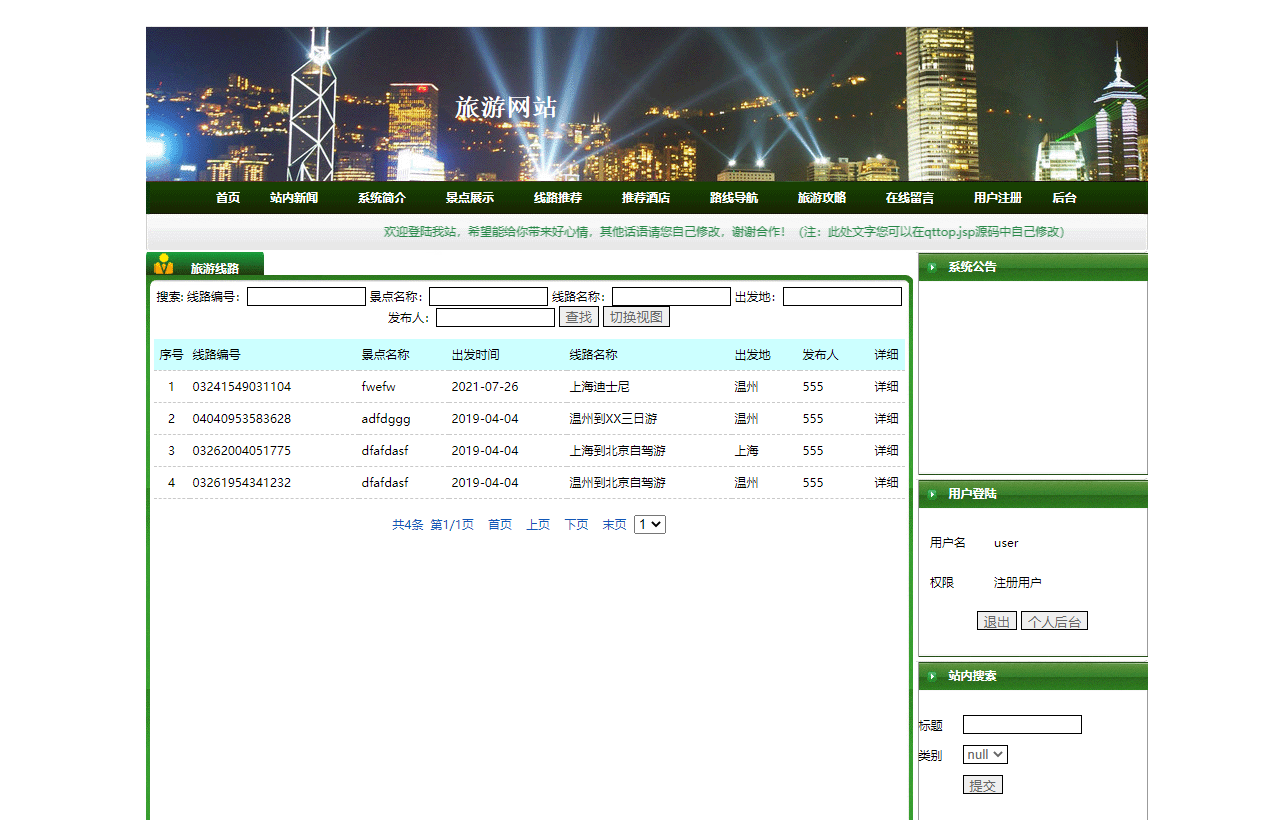This screenshot has height=820, width=1264.
Task: Open the 类别 dropdown showing null
Action: point(984,754)
